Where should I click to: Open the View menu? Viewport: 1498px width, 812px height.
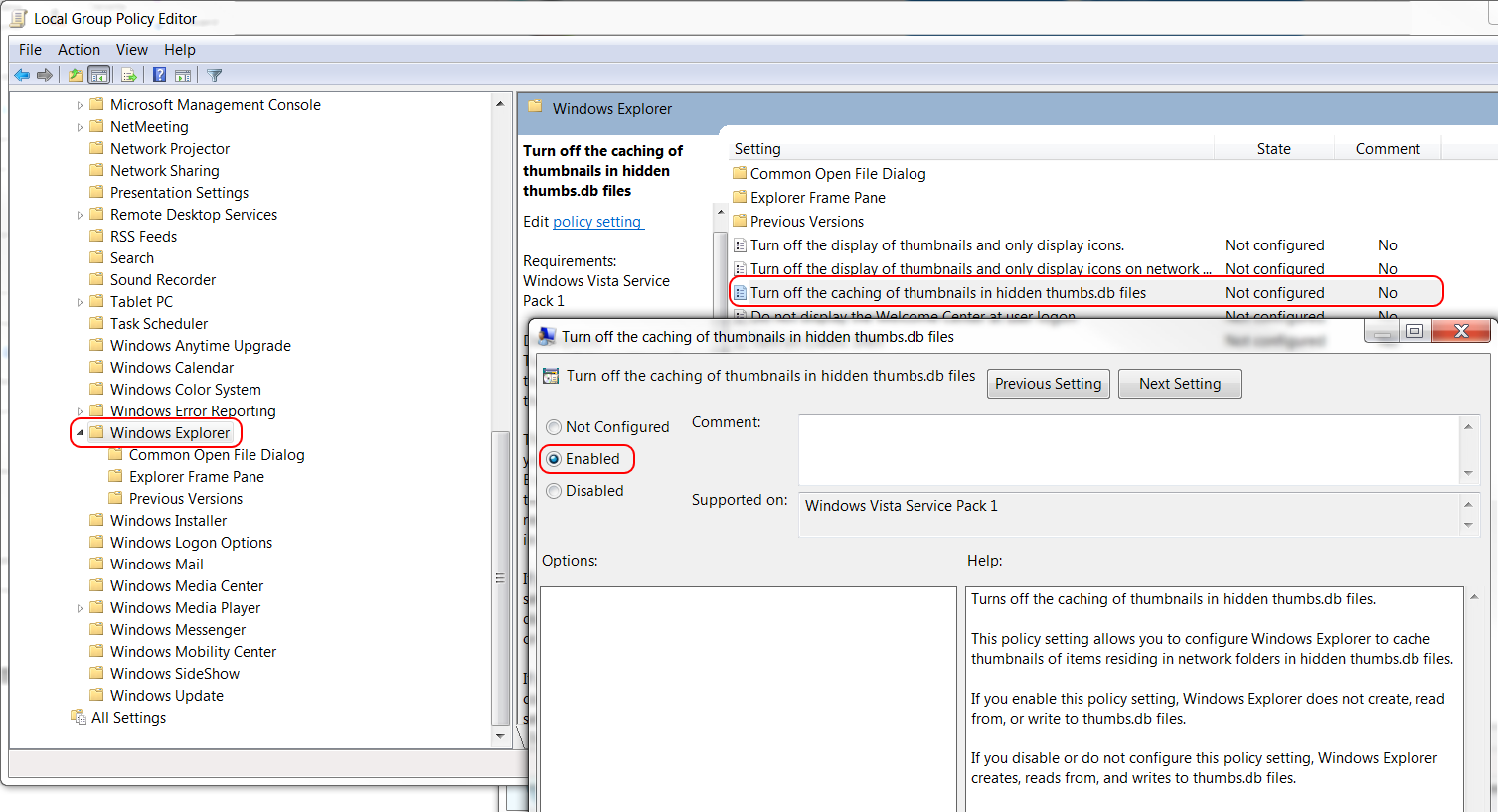tap(132, 50)
